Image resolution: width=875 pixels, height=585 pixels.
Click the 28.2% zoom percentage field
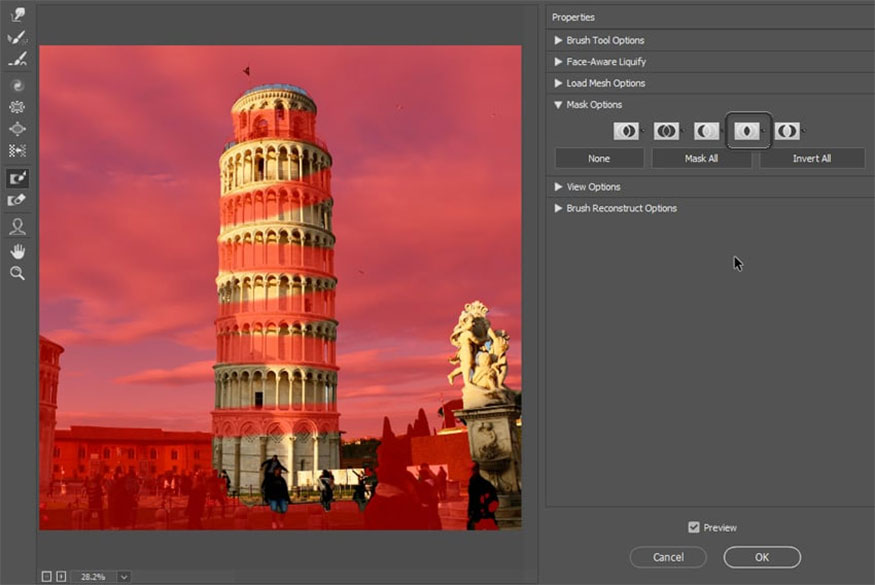click(x=92, y=576)
